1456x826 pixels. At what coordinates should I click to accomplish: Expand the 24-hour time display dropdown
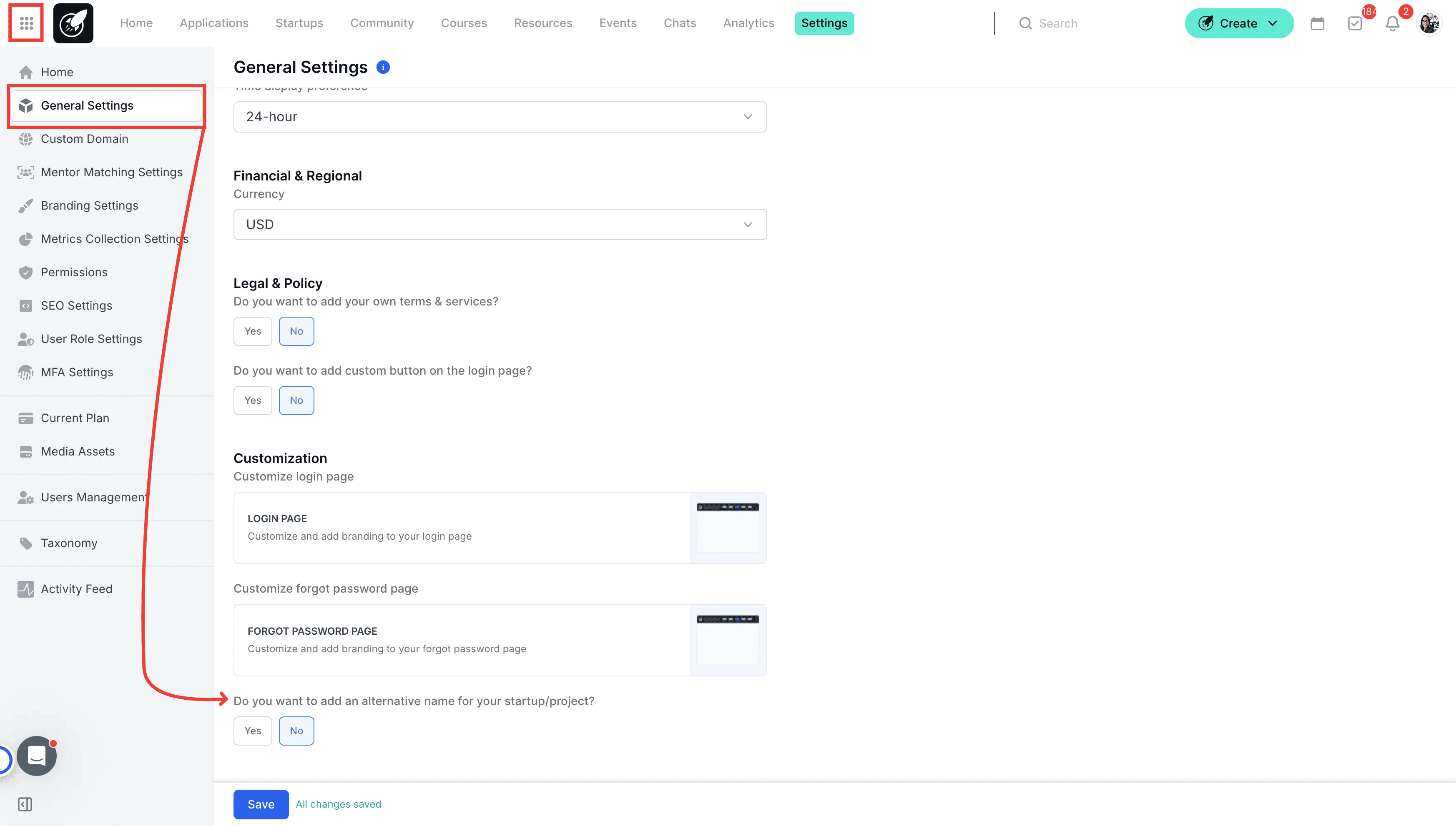pos(500,117)
